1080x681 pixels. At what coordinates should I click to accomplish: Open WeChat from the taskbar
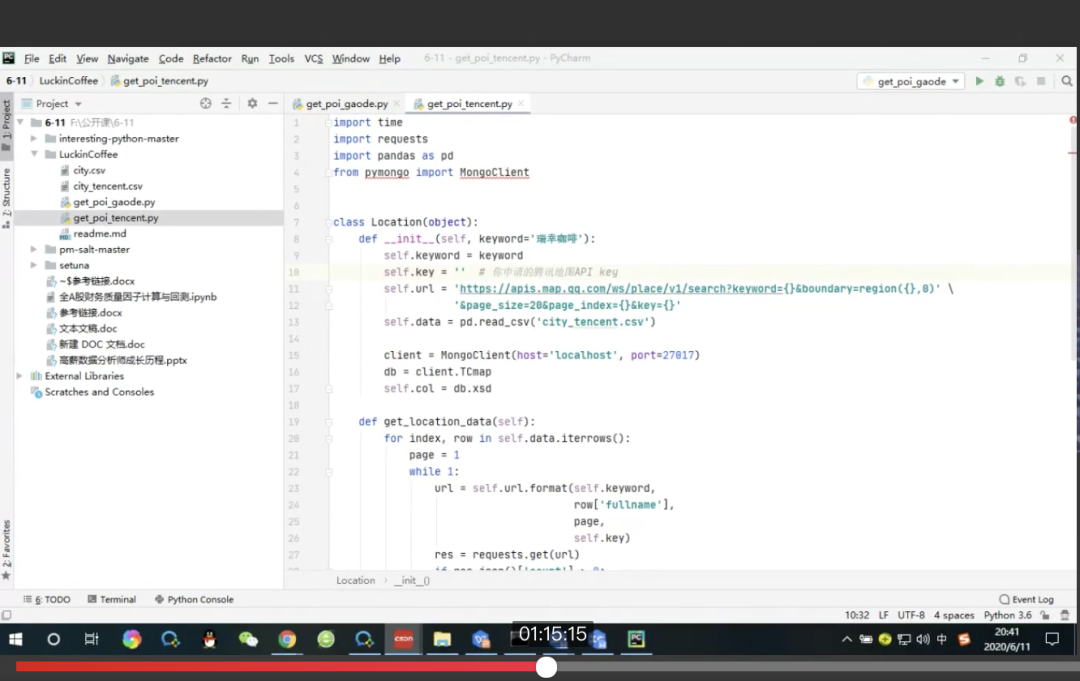[248, 638]
